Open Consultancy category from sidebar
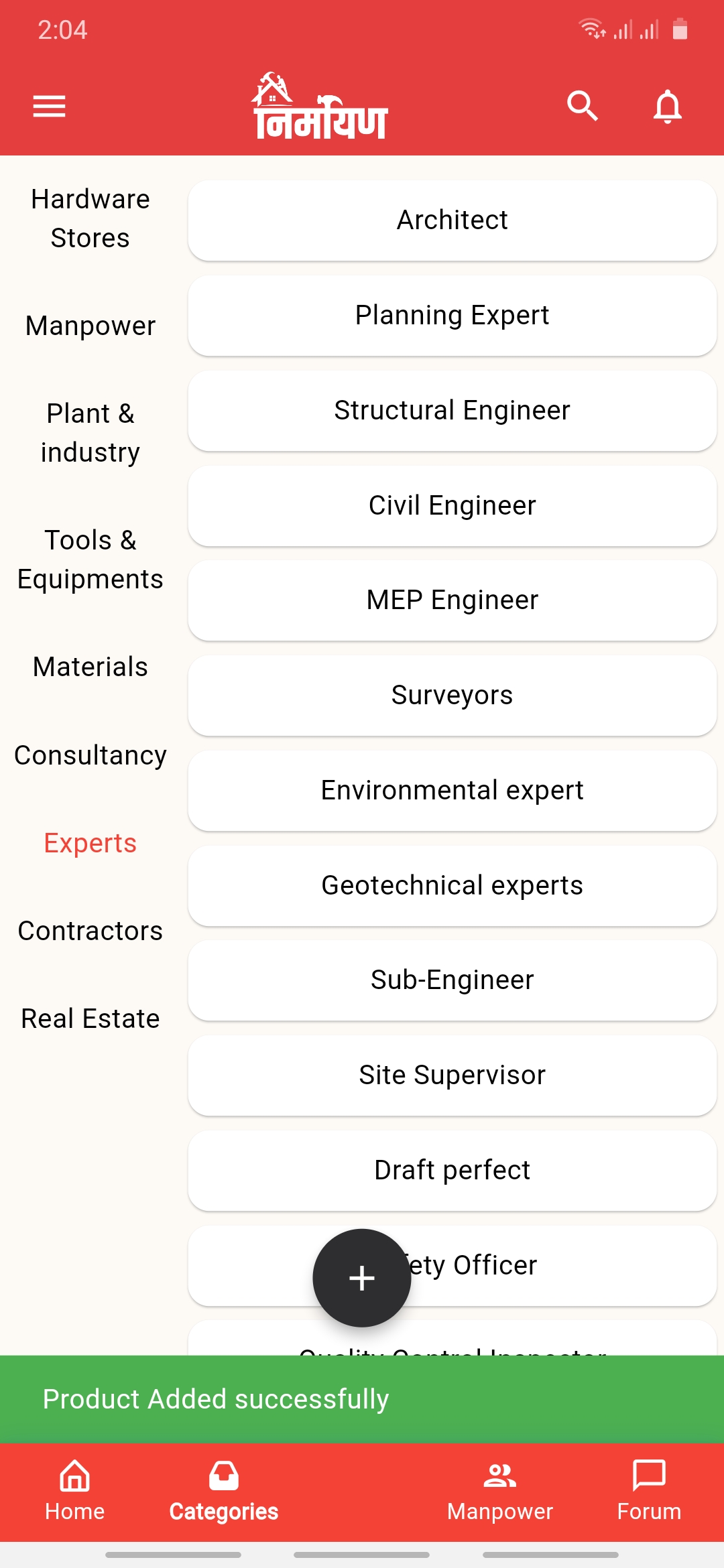 (90, 755)
